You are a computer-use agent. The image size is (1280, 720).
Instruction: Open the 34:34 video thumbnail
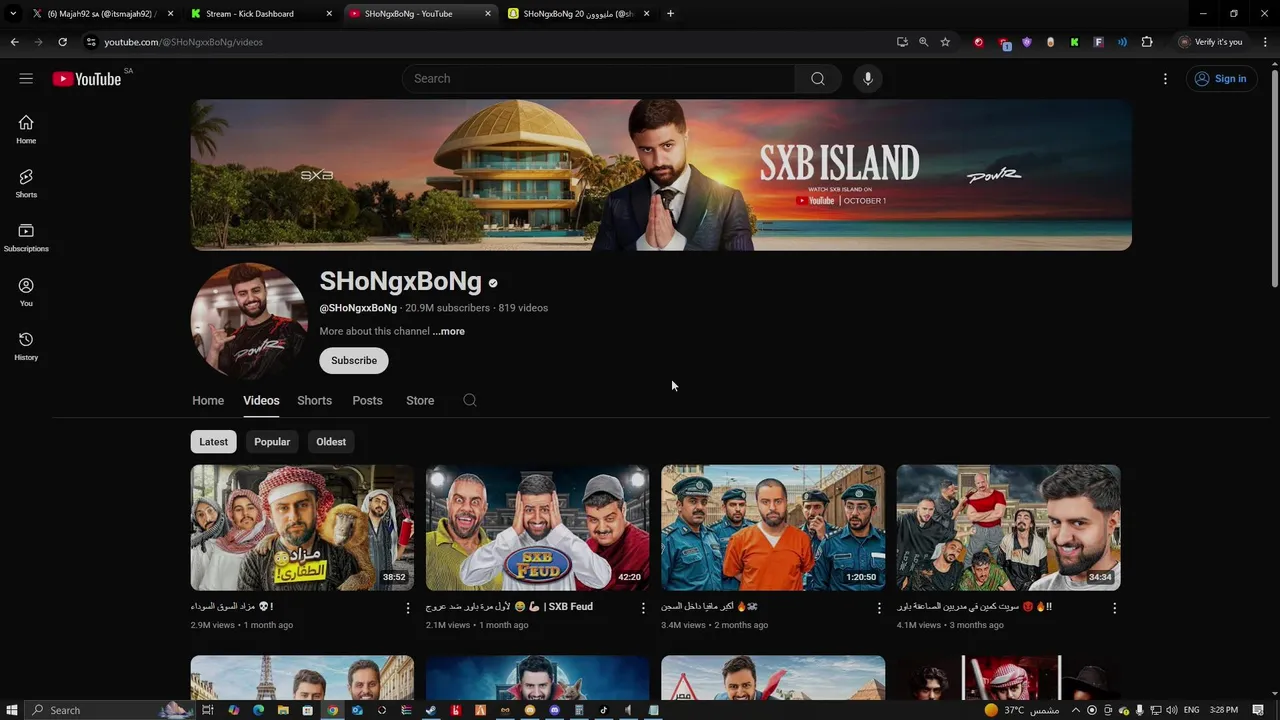(x=1008, y=527)
